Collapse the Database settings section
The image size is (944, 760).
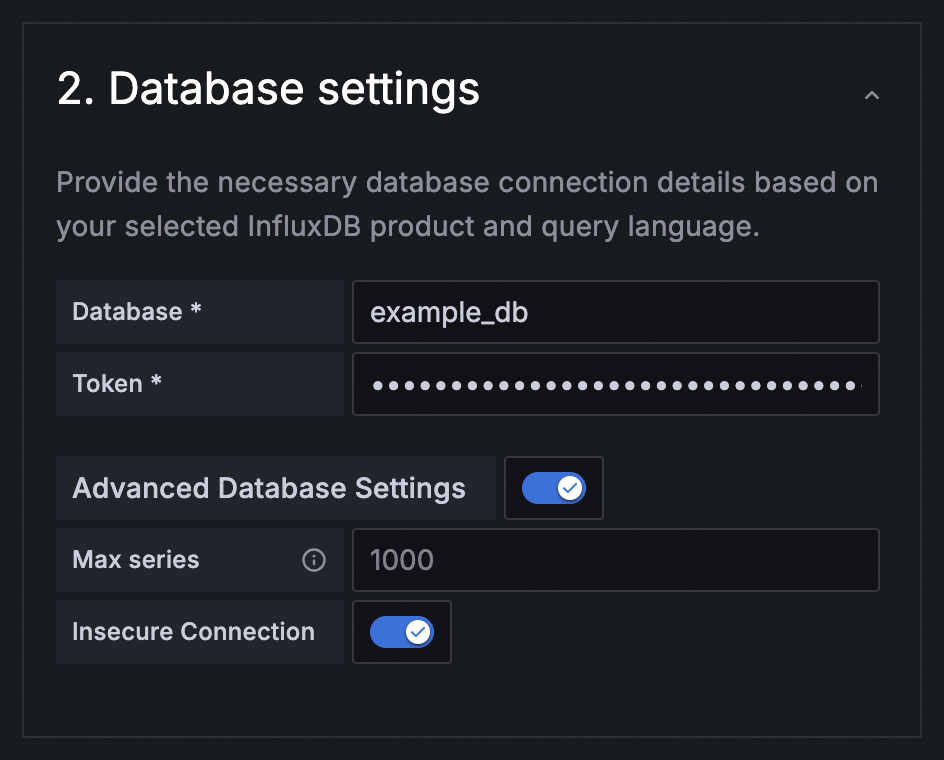872,95
